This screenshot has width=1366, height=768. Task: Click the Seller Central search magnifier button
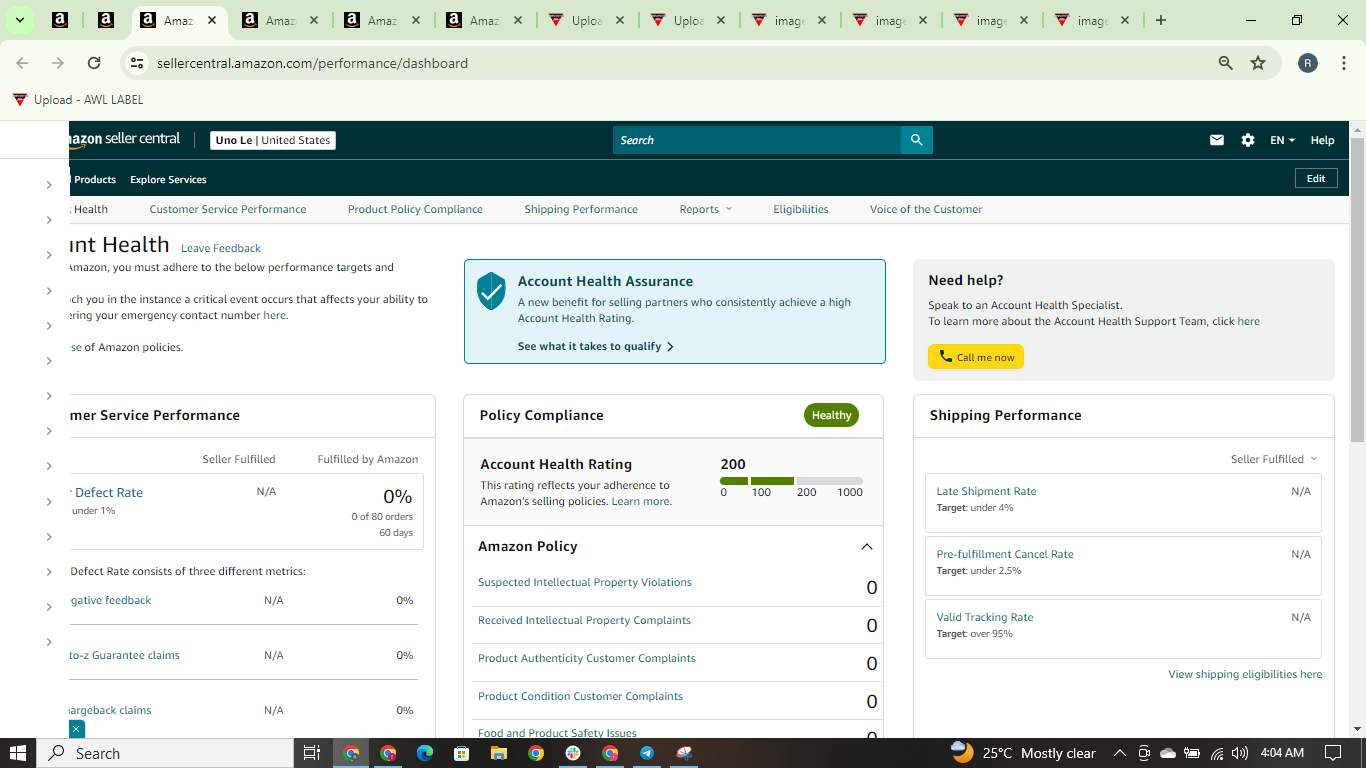point(916,140)
